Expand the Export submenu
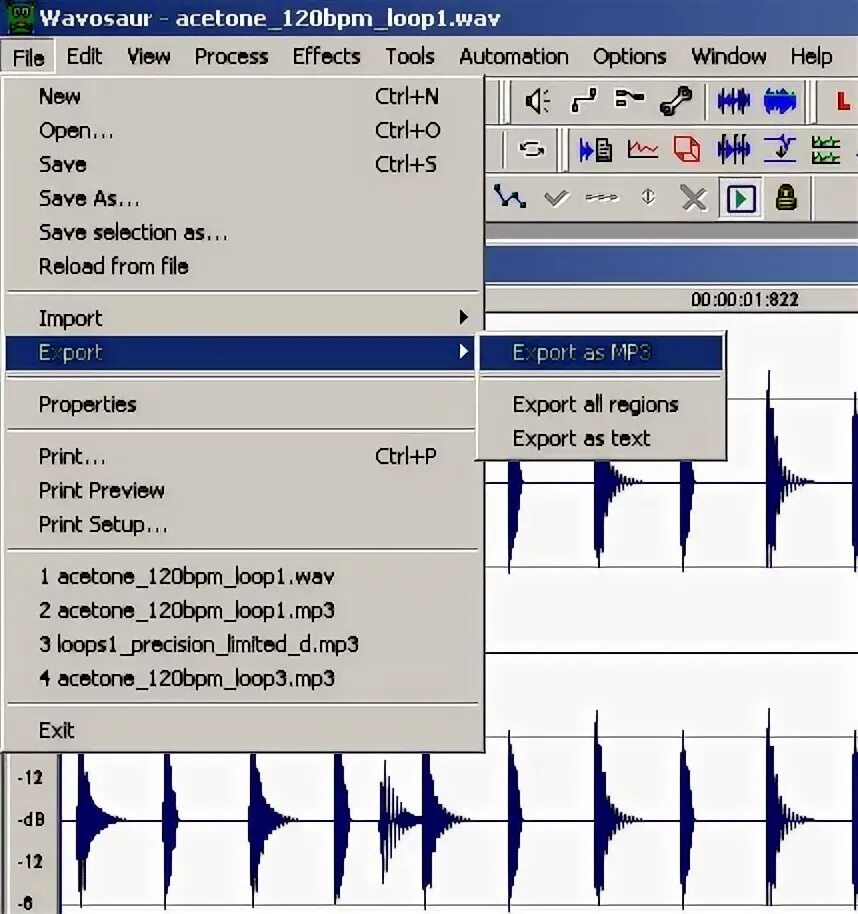 tap(242, 352)
